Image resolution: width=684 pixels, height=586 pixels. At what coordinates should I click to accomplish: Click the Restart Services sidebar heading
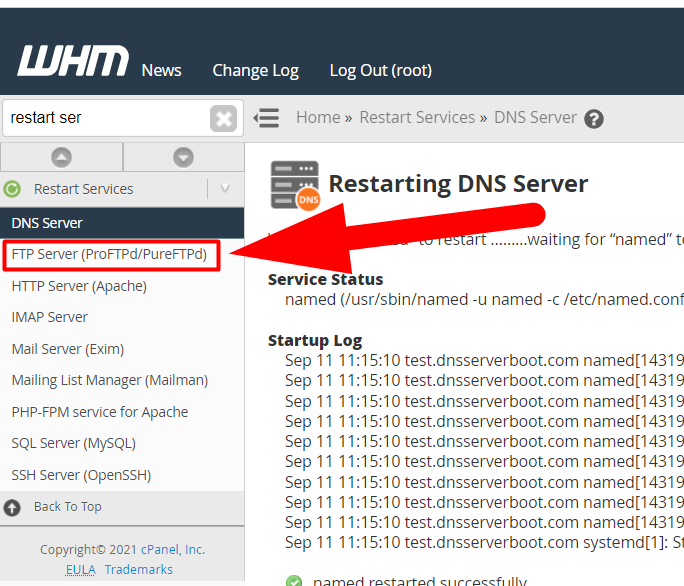click(x=83, y=189)
